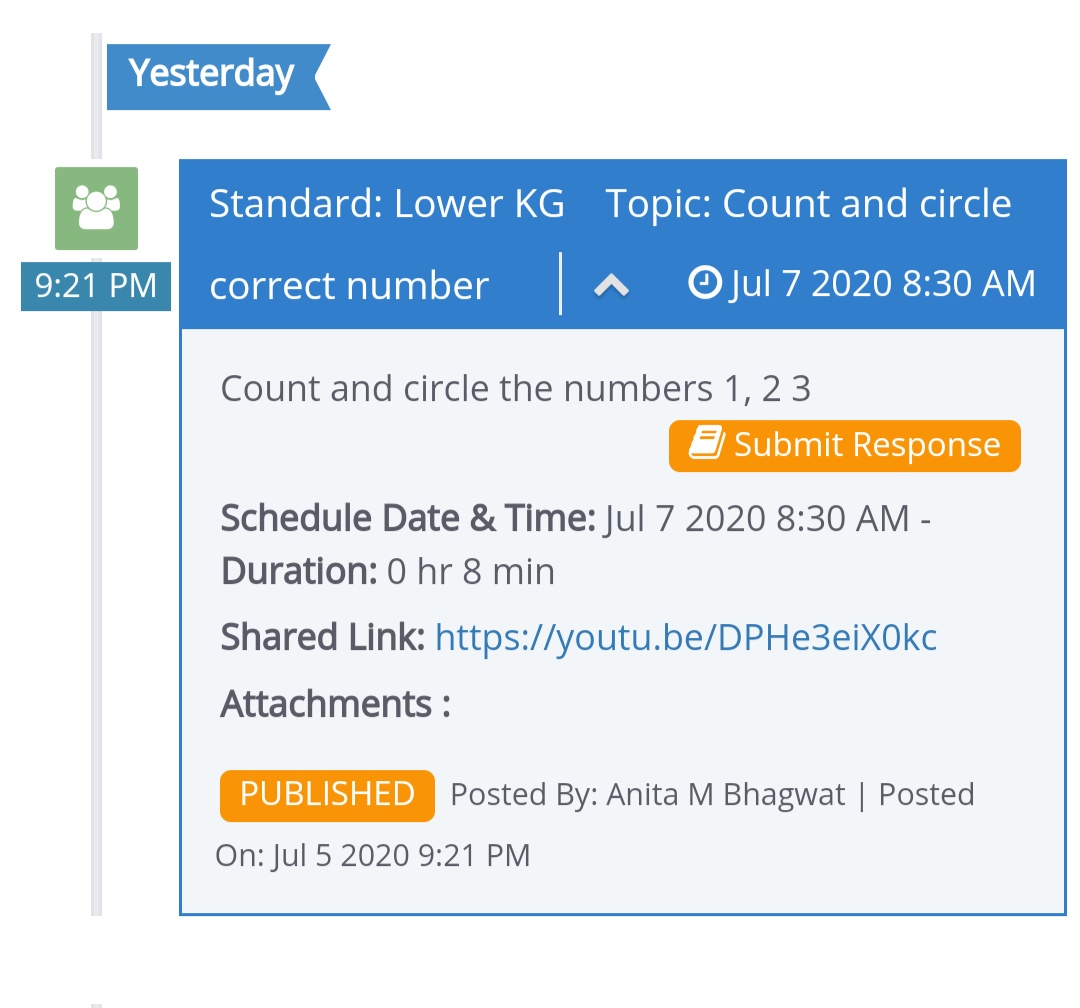1080x1008 pixels.
Task: Select the description Count and circle the numbers
Action: pyautogui.click(x=515, y=389)
